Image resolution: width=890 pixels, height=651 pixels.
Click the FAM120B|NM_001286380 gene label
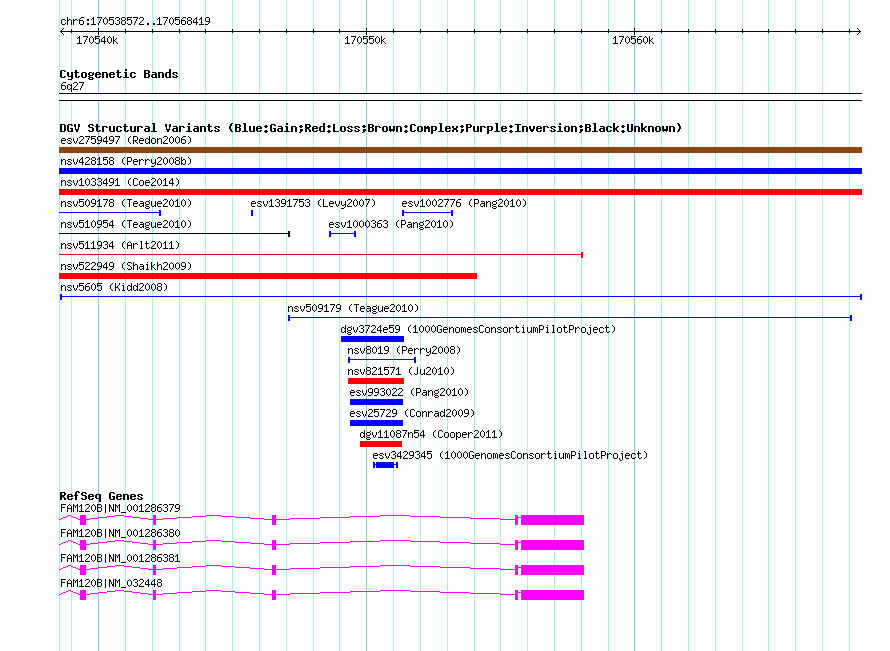pos(120,533)
